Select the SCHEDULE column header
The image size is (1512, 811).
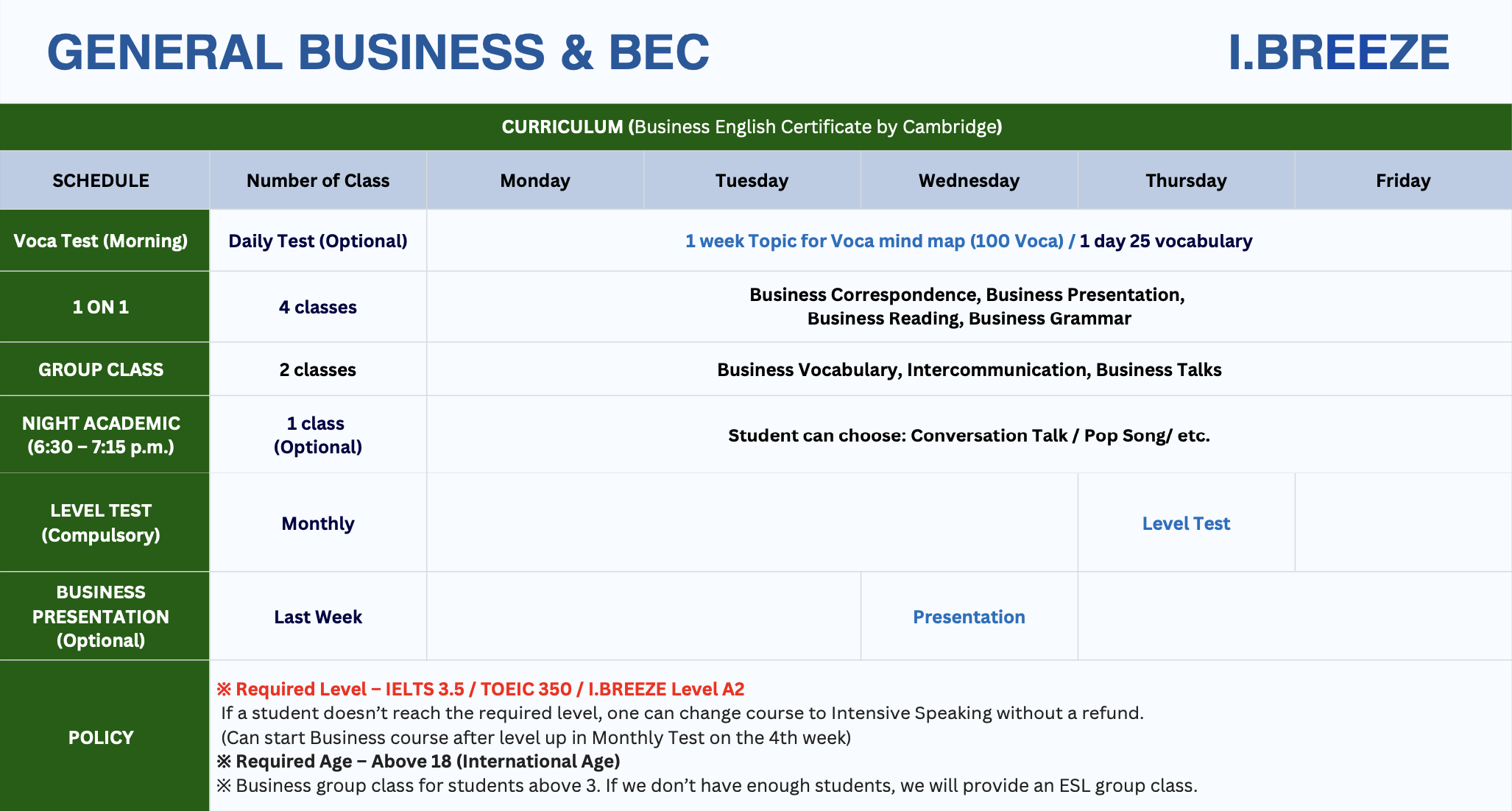click(x=101, y=180)
